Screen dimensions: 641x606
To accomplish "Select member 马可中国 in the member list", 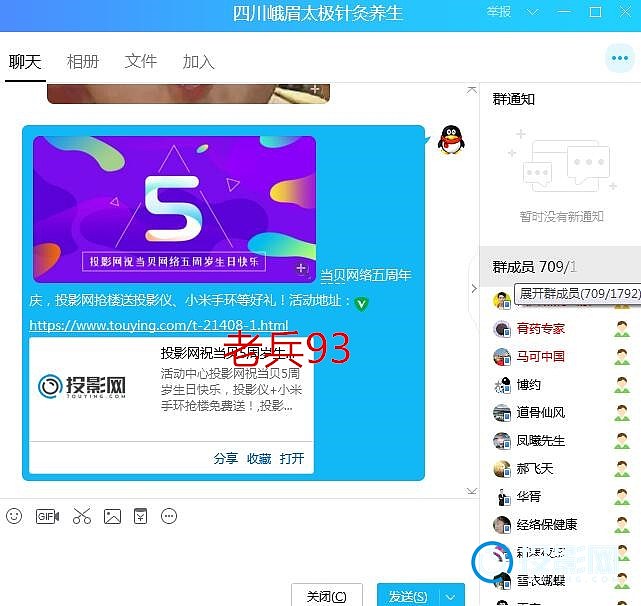I will [x=540, y=356].
